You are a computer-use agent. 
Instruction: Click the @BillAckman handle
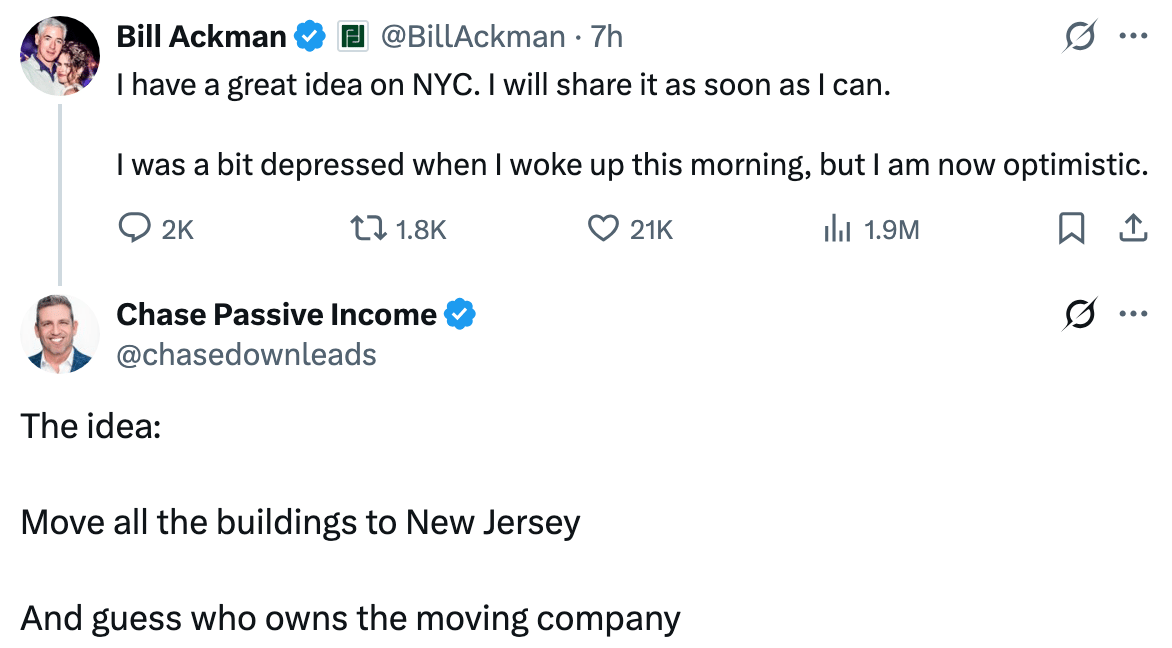point(472,37)
